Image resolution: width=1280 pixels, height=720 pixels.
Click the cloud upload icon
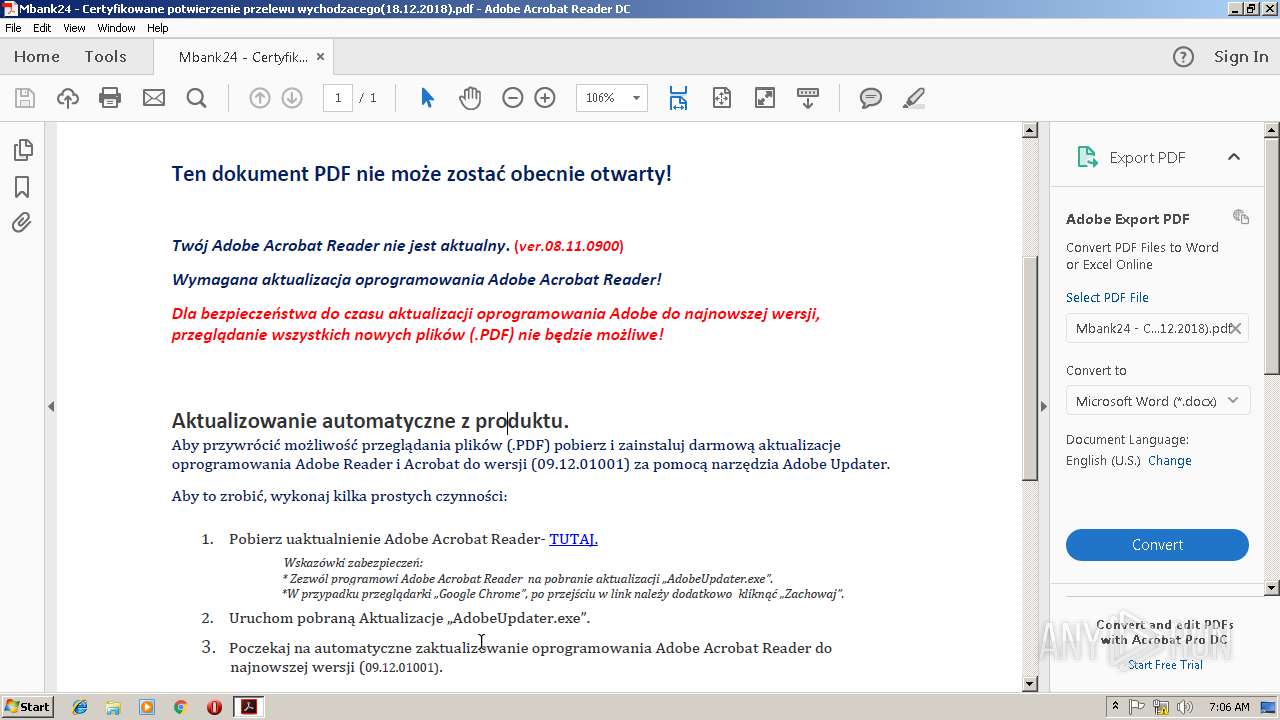pyautogui.click(x=68, y=98)
